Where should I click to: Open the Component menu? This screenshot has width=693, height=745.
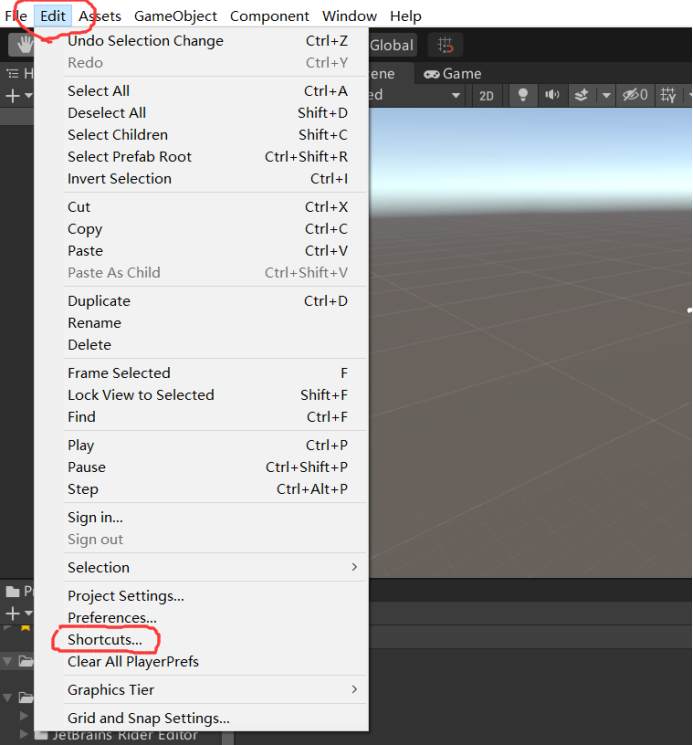point(269,16)
